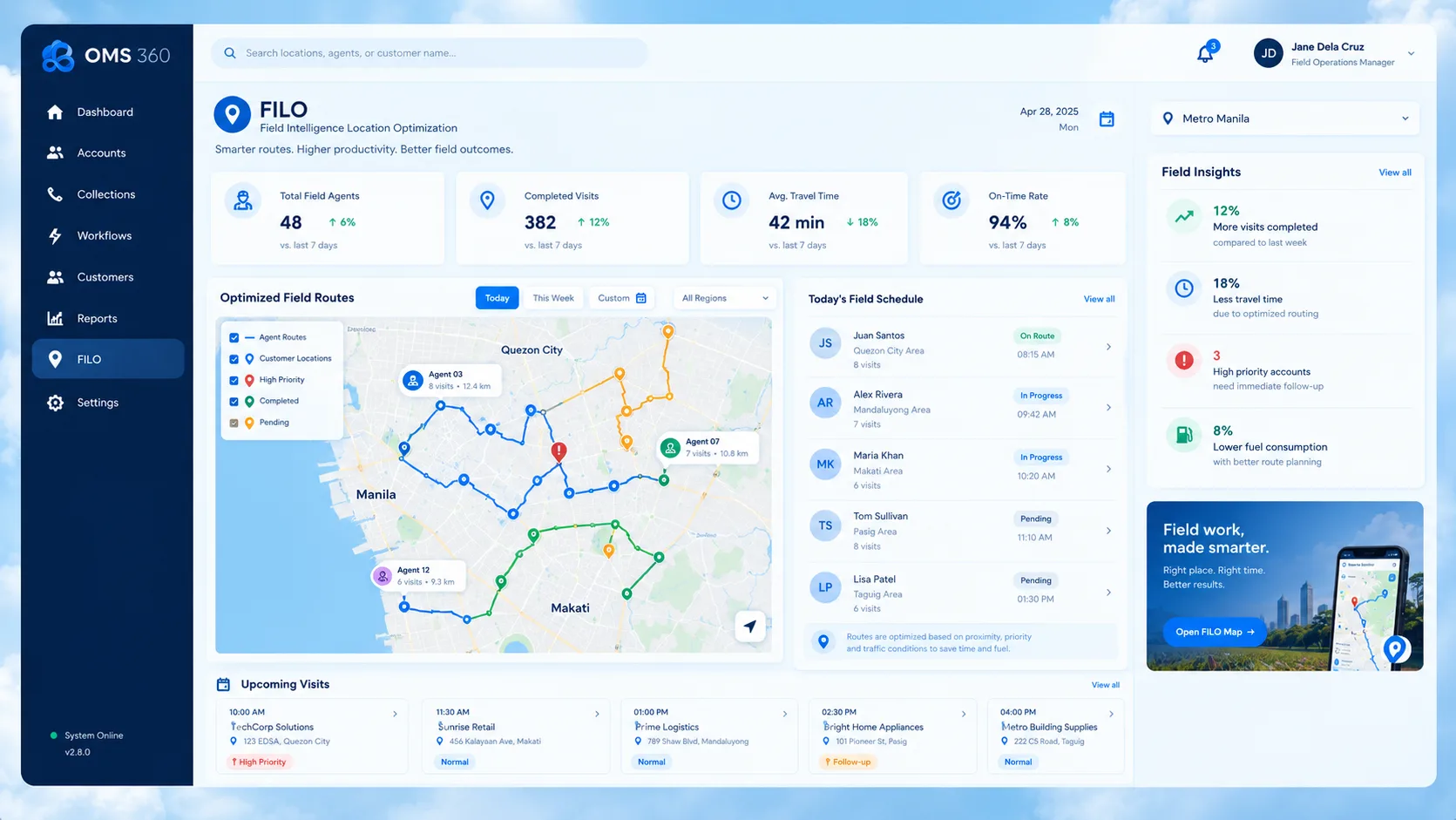The image size is (1456, 820).
Task: Toggle the Customer Locations checkbox
Action: 234,359
